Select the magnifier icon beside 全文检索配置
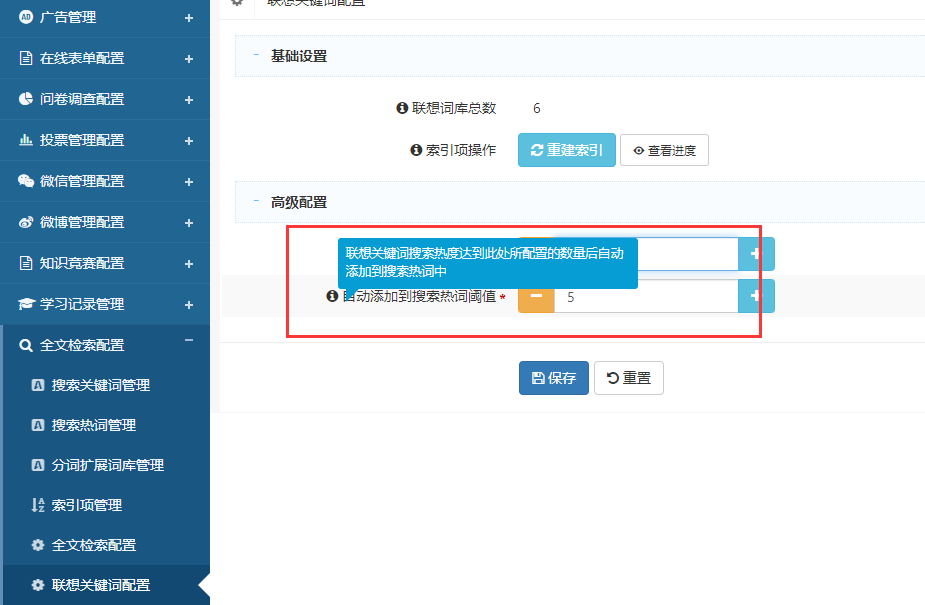The width and height of the screenshot is (925, 605). click(x=27, y=344)
